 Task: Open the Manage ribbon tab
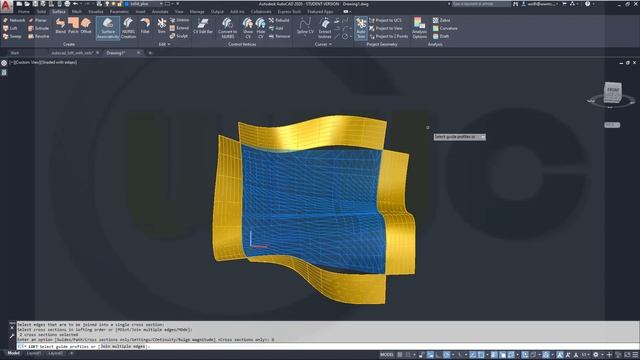pos(197,12)
